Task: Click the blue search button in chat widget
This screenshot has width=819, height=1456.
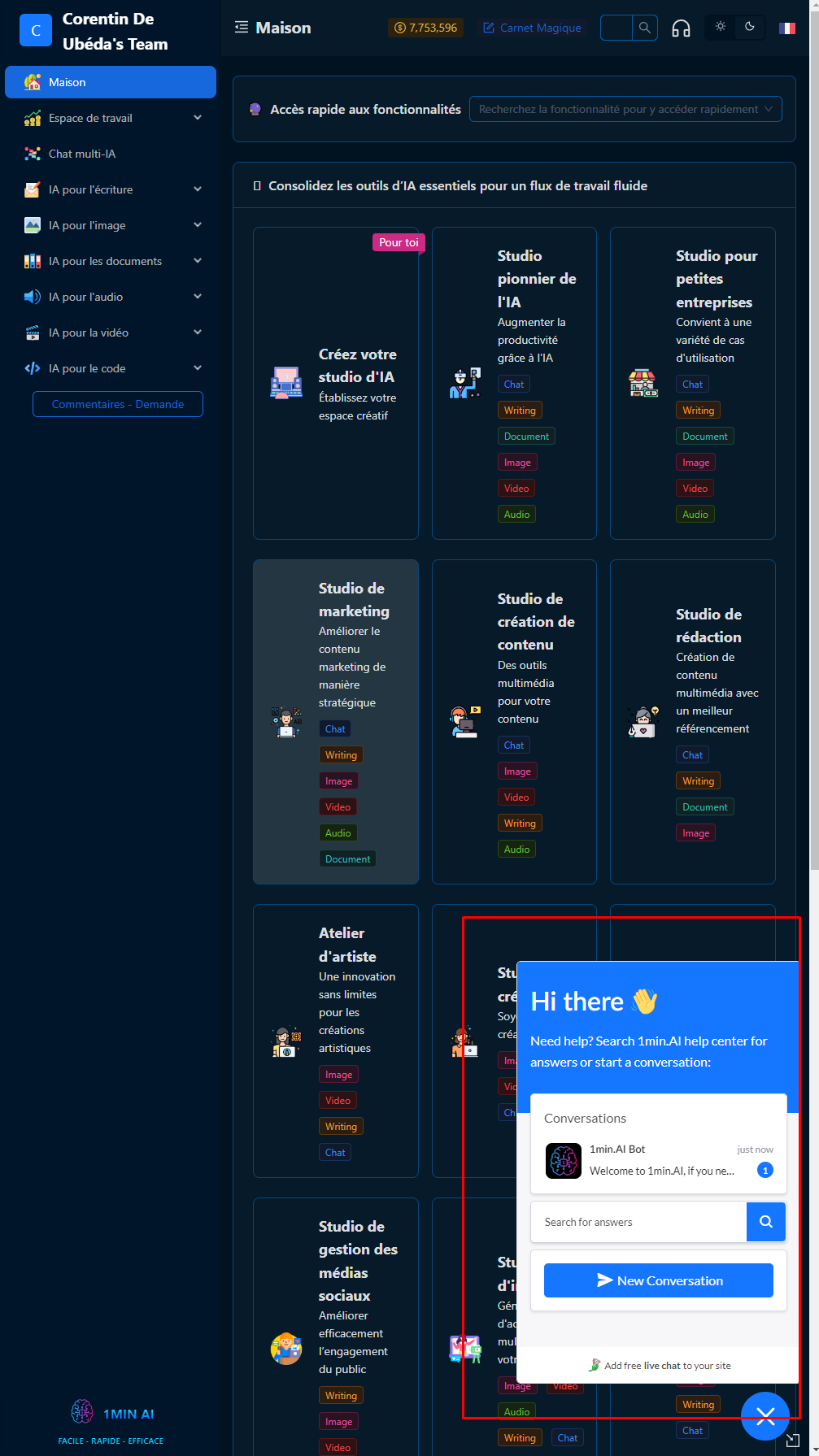Action: [x=765, y=1222]
